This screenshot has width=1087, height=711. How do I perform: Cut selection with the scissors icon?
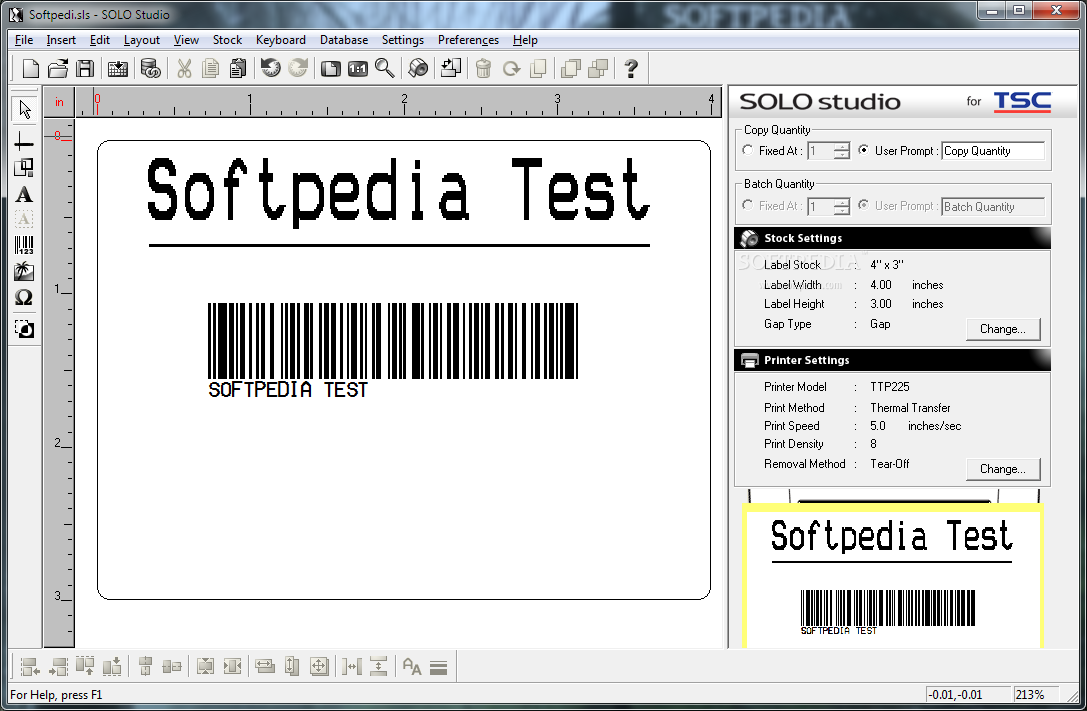(184, 68)
